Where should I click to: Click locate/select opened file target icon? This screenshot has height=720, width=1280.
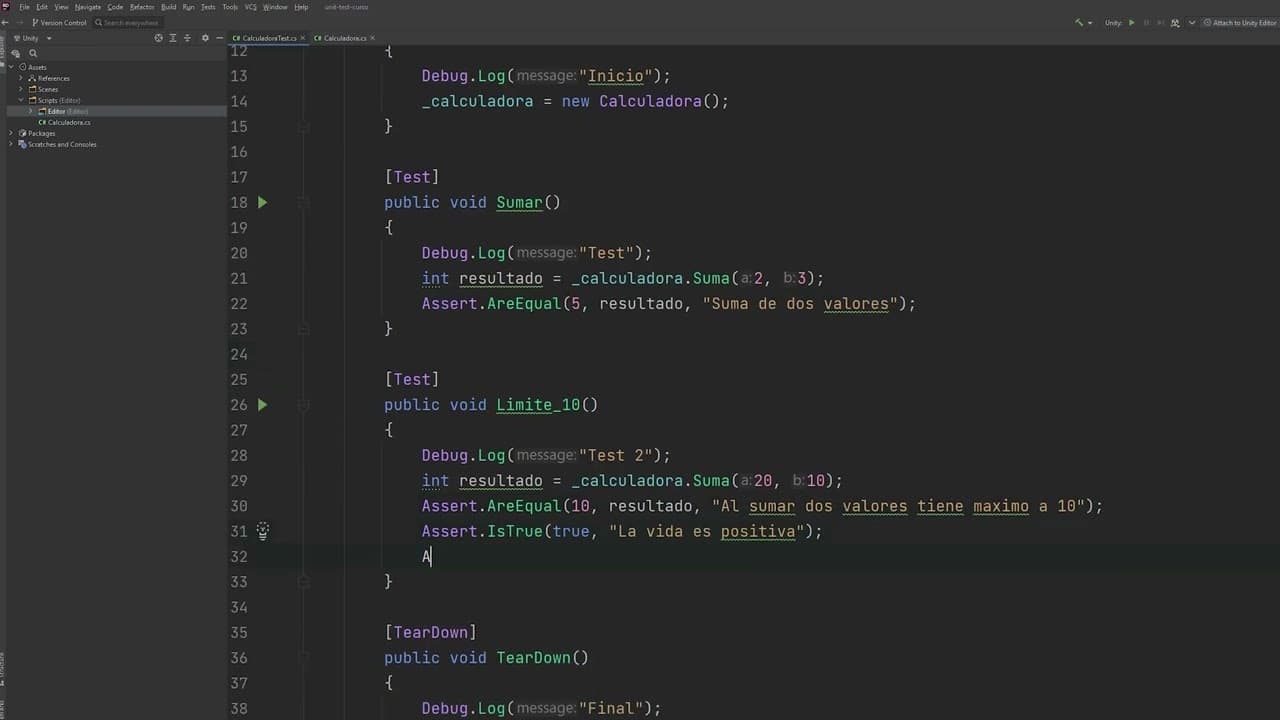[x=158, y=38]
